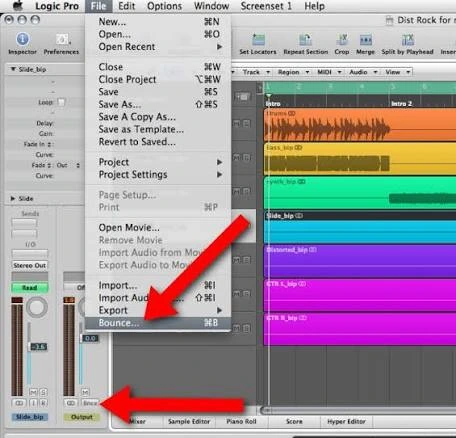Open the Track local menu dropdown
456x438 pixels.
coord(256,72)
